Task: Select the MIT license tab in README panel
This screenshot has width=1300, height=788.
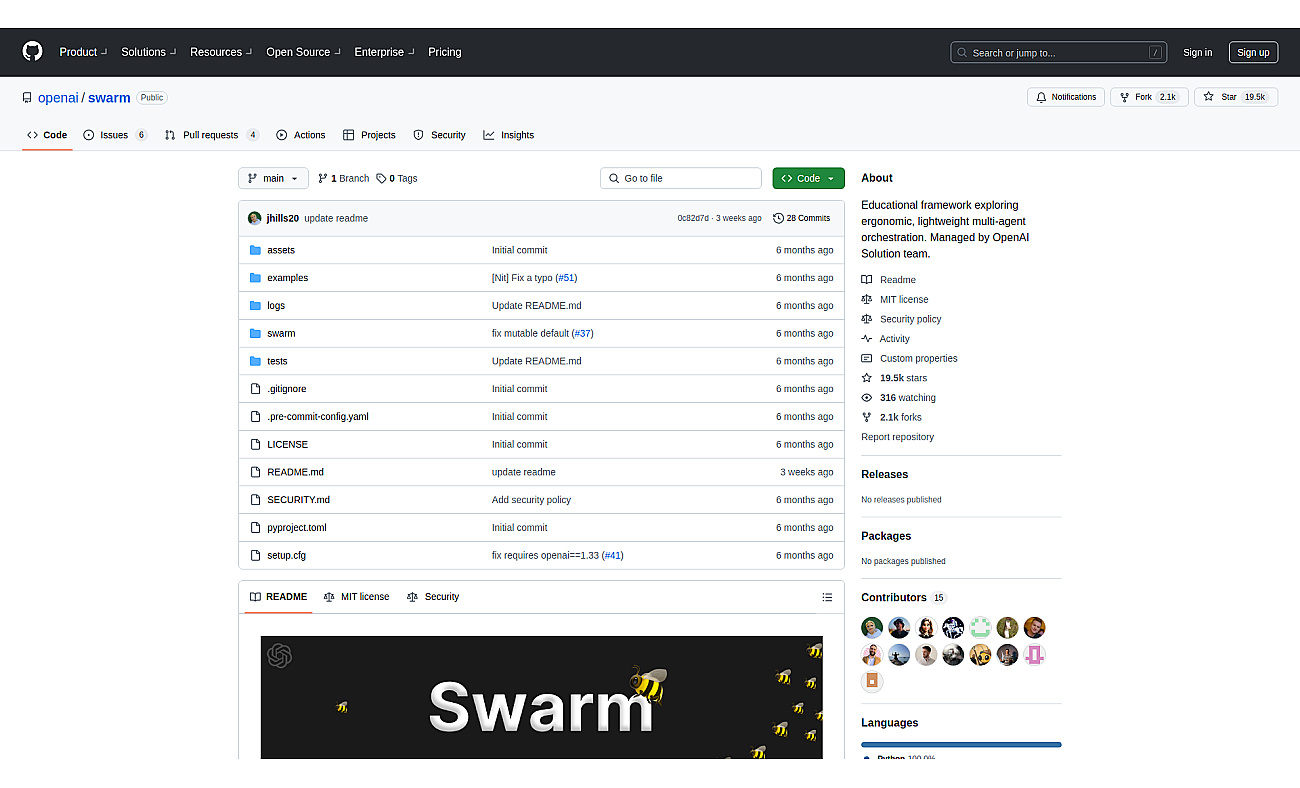Action: 356,597
